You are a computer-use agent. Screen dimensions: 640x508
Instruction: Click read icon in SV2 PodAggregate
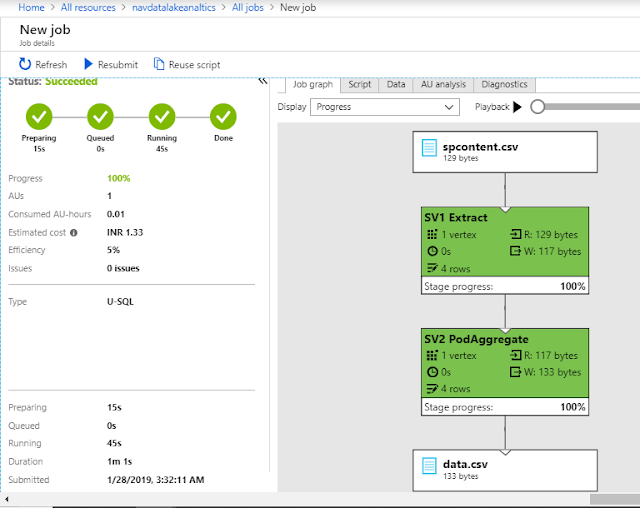516,355
